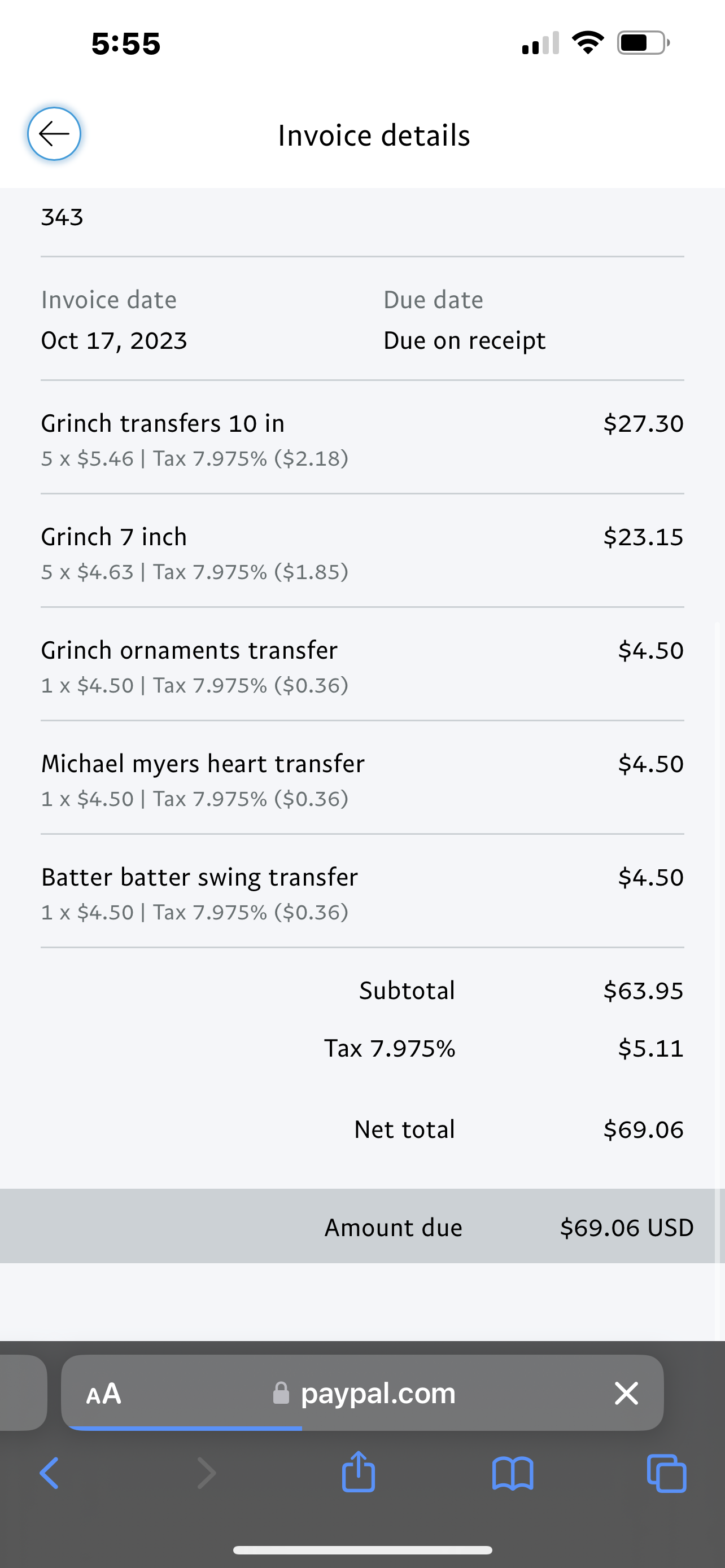Tap the paypal.com address bar
Image resolution: width=725 pixels, height=1568 pixels.
[377, 1392]
